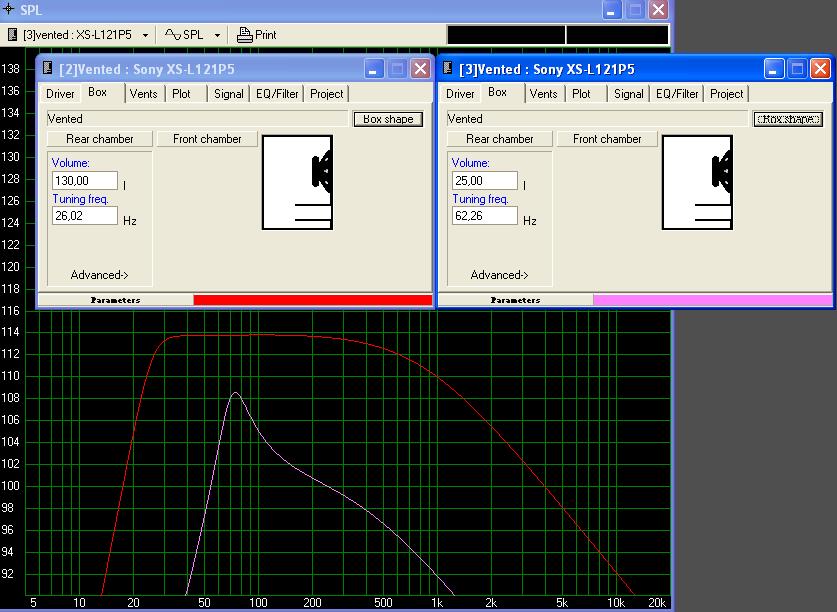Viewport: 837px width, 612px height.
Task: Switch to Vents tab in [2]Vented window
Action: click(x=144, y=94)
